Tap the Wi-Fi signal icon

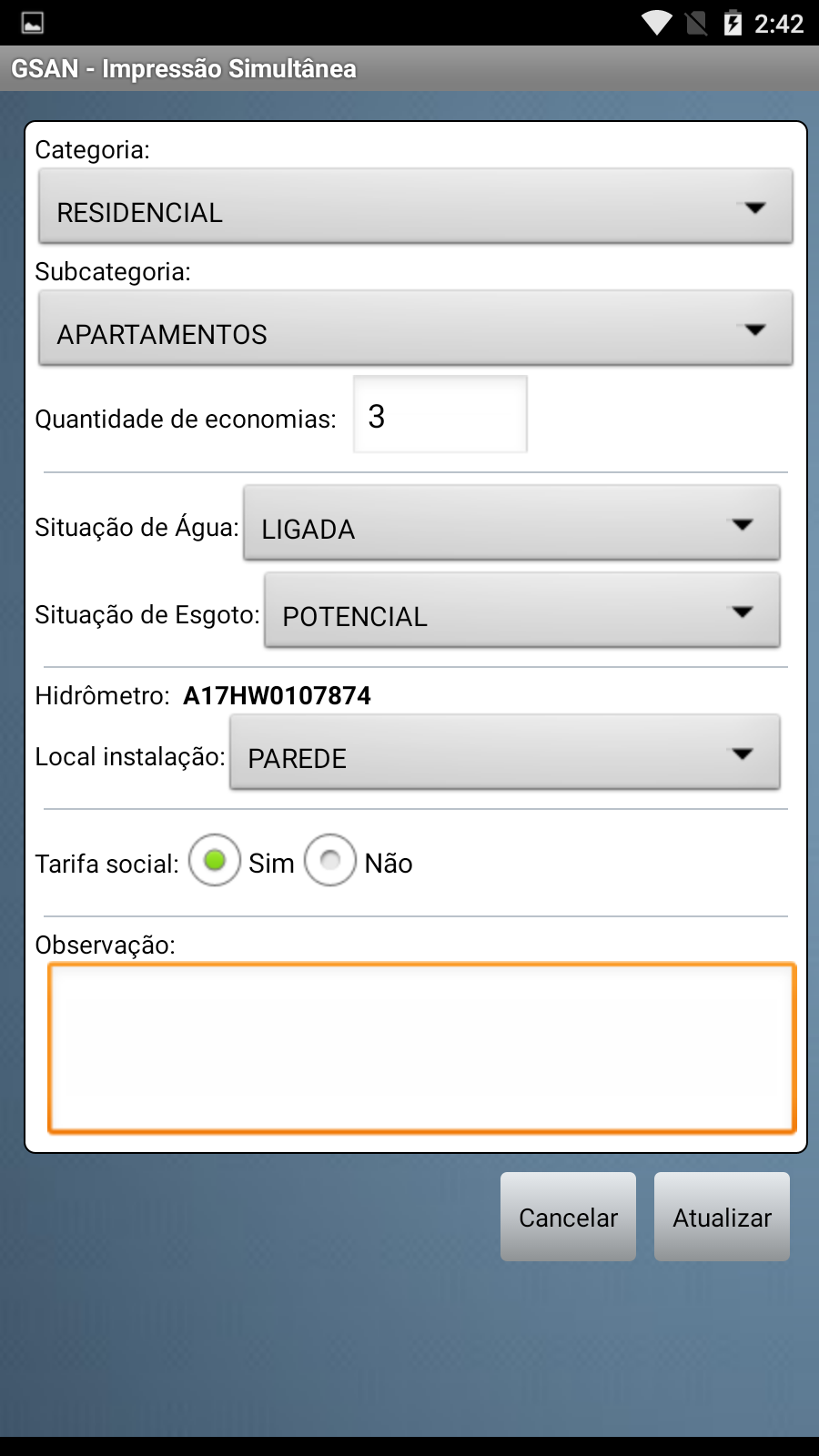[x=656, y=23]
